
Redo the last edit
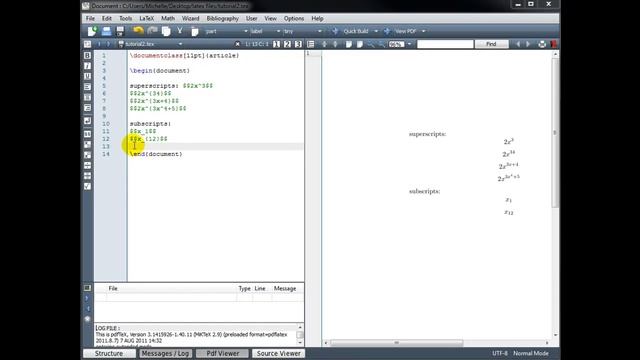(x=152, y=31)
